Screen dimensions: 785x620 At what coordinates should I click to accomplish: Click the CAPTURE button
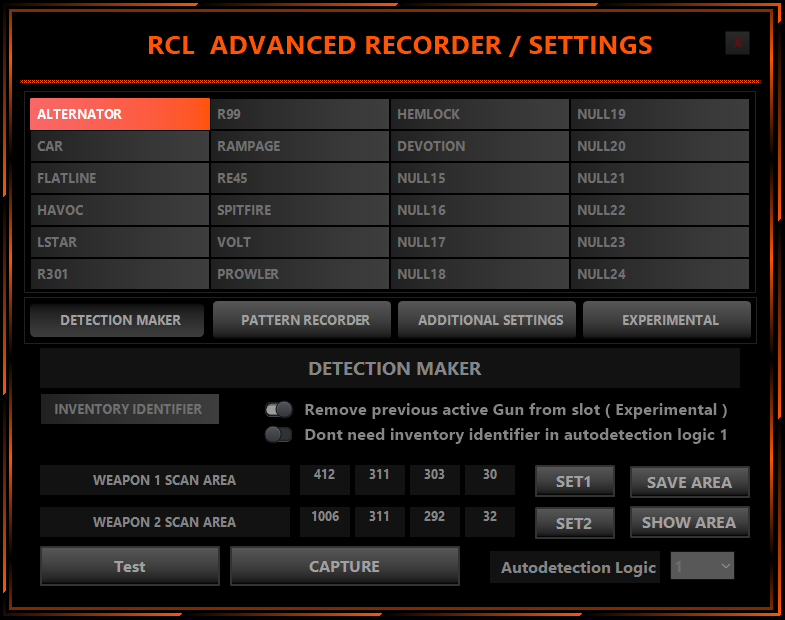click(x=344, y=566)
